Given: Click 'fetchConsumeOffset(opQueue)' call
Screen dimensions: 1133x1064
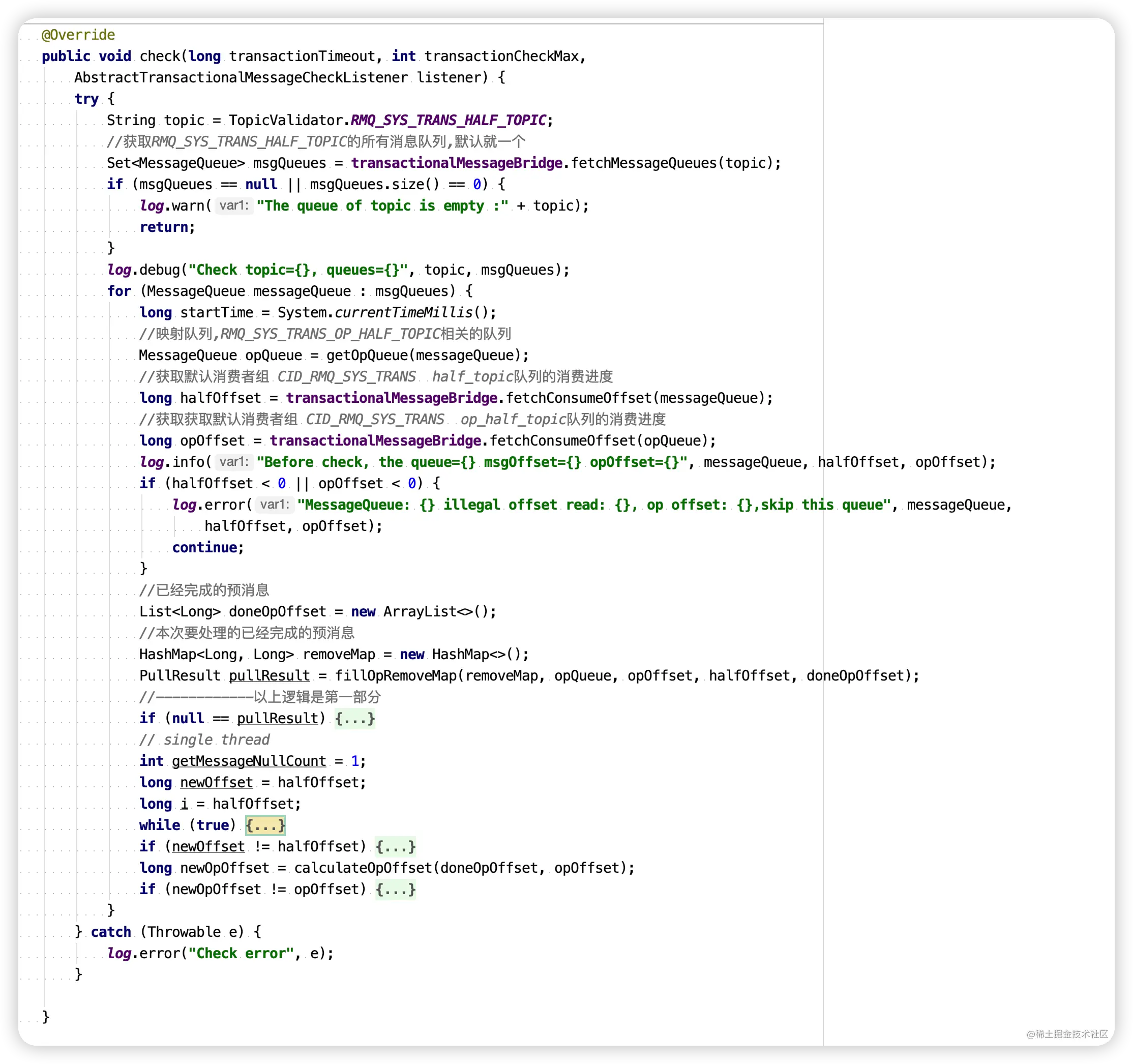Looking at the screenshot, I should [599, 440].
